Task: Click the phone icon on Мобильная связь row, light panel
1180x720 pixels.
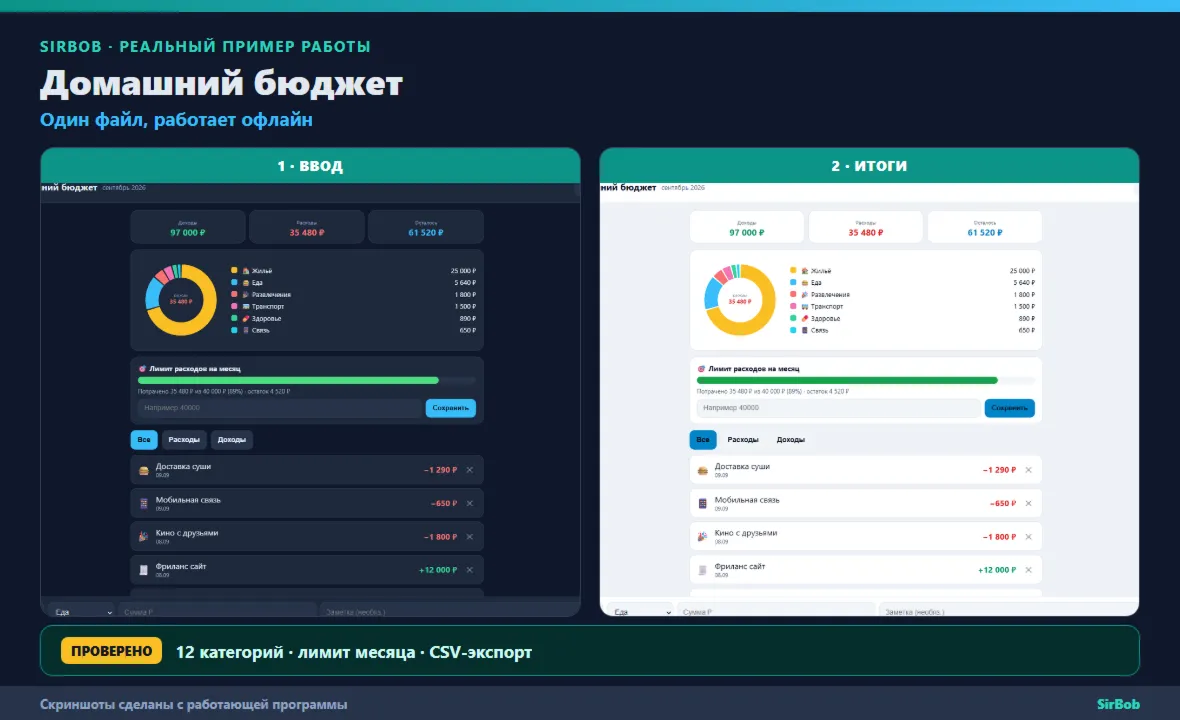Action: (702, 503)
